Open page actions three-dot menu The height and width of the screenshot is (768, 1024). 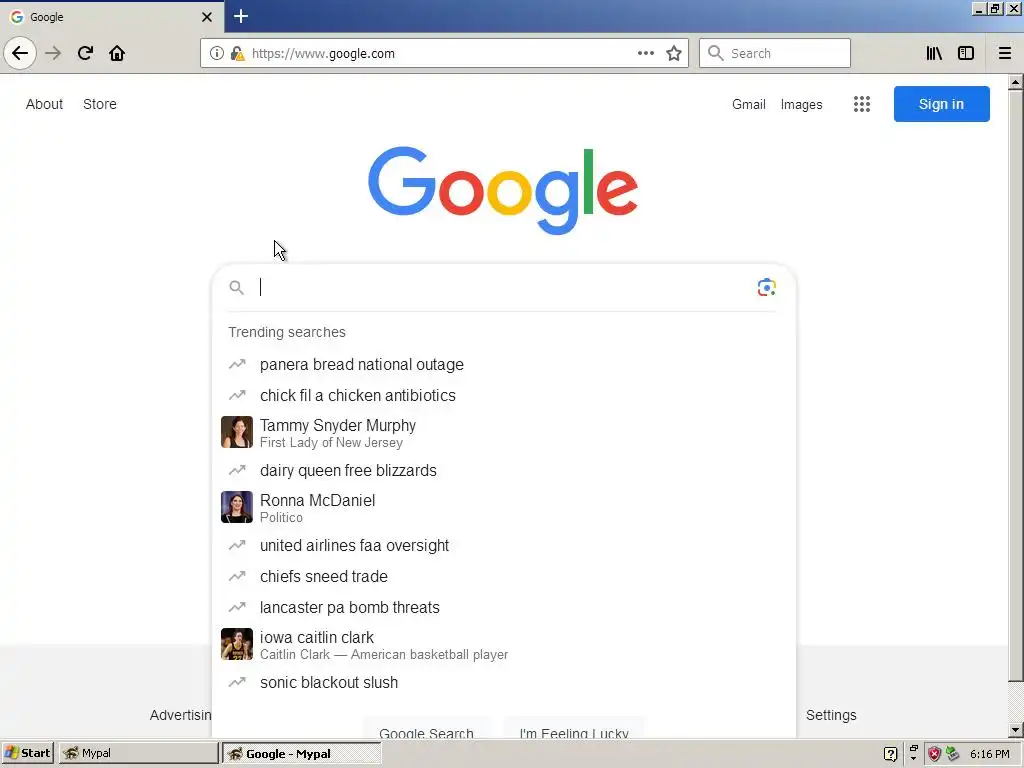pyautogui.click(x=645, y=53)
